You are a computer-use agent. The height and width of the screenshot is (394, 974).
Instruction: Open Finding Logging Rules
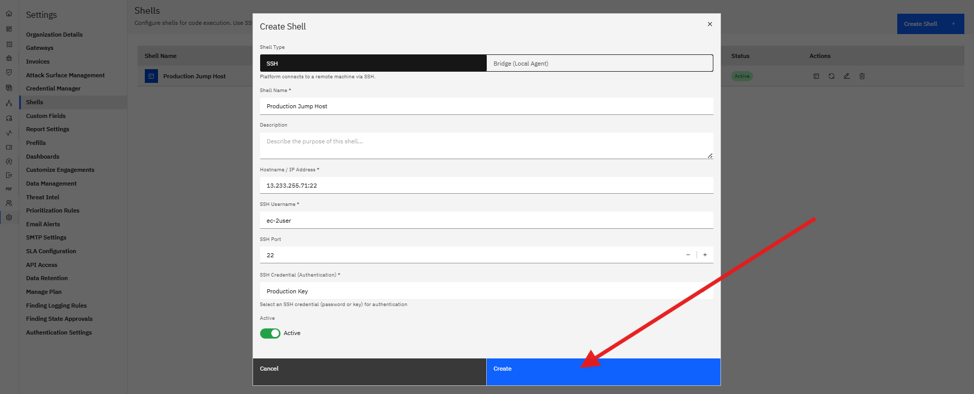pyautogui.click(x=57, y=305)
